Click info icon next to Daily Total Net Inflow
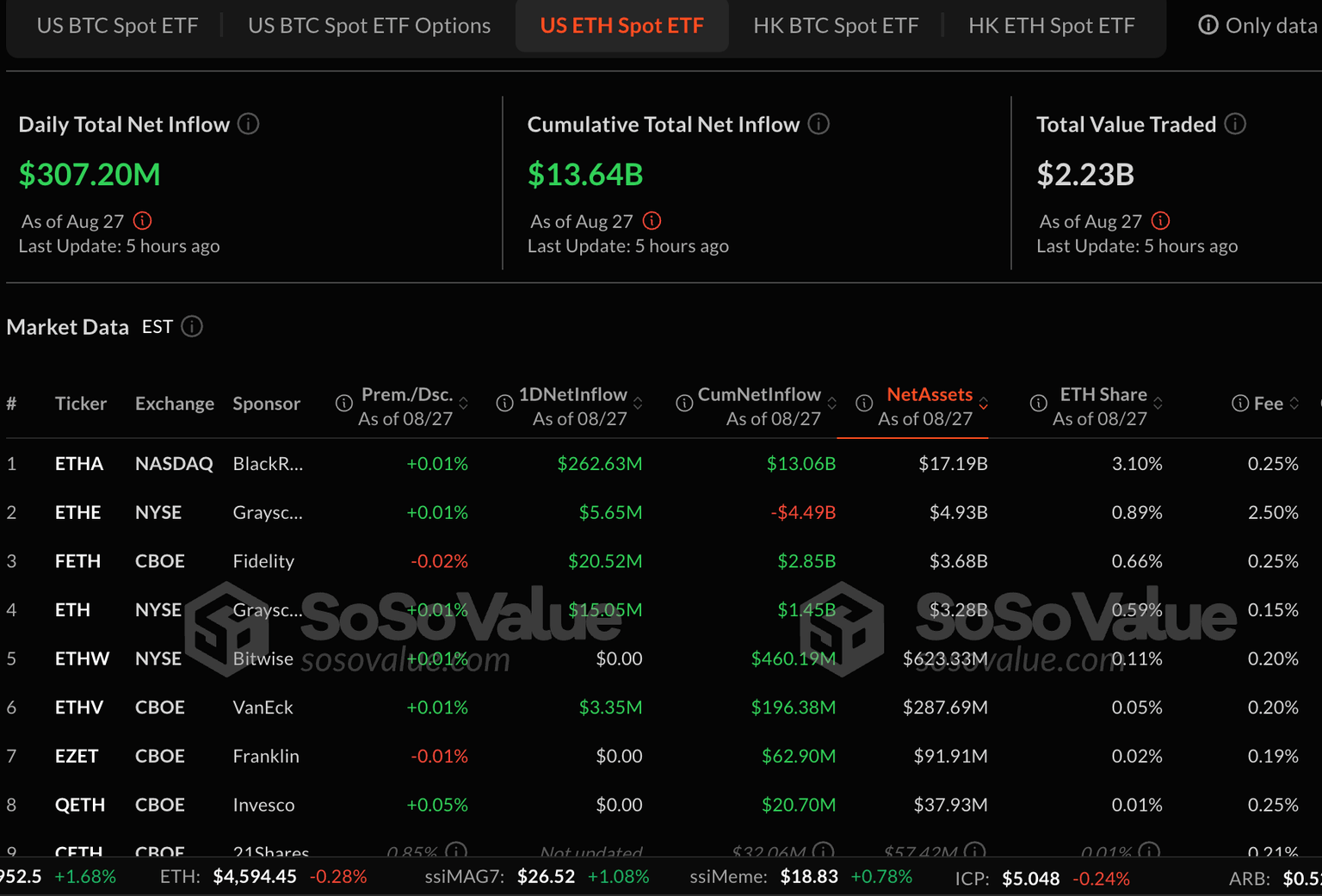Screen dimensions: 1322x896 [x=248, y=124]
